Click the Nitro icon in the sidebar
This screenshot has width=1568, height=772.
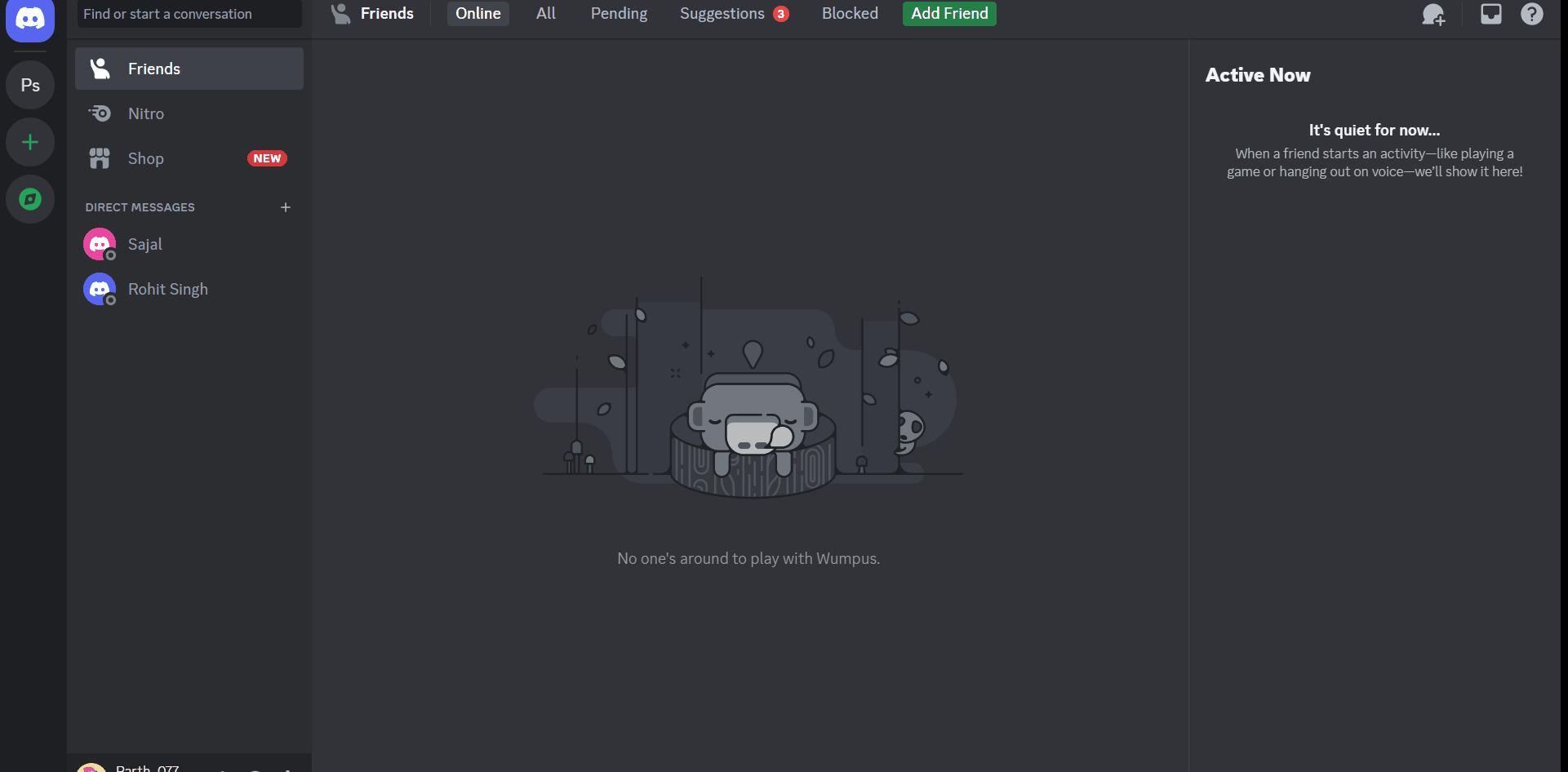100,113
